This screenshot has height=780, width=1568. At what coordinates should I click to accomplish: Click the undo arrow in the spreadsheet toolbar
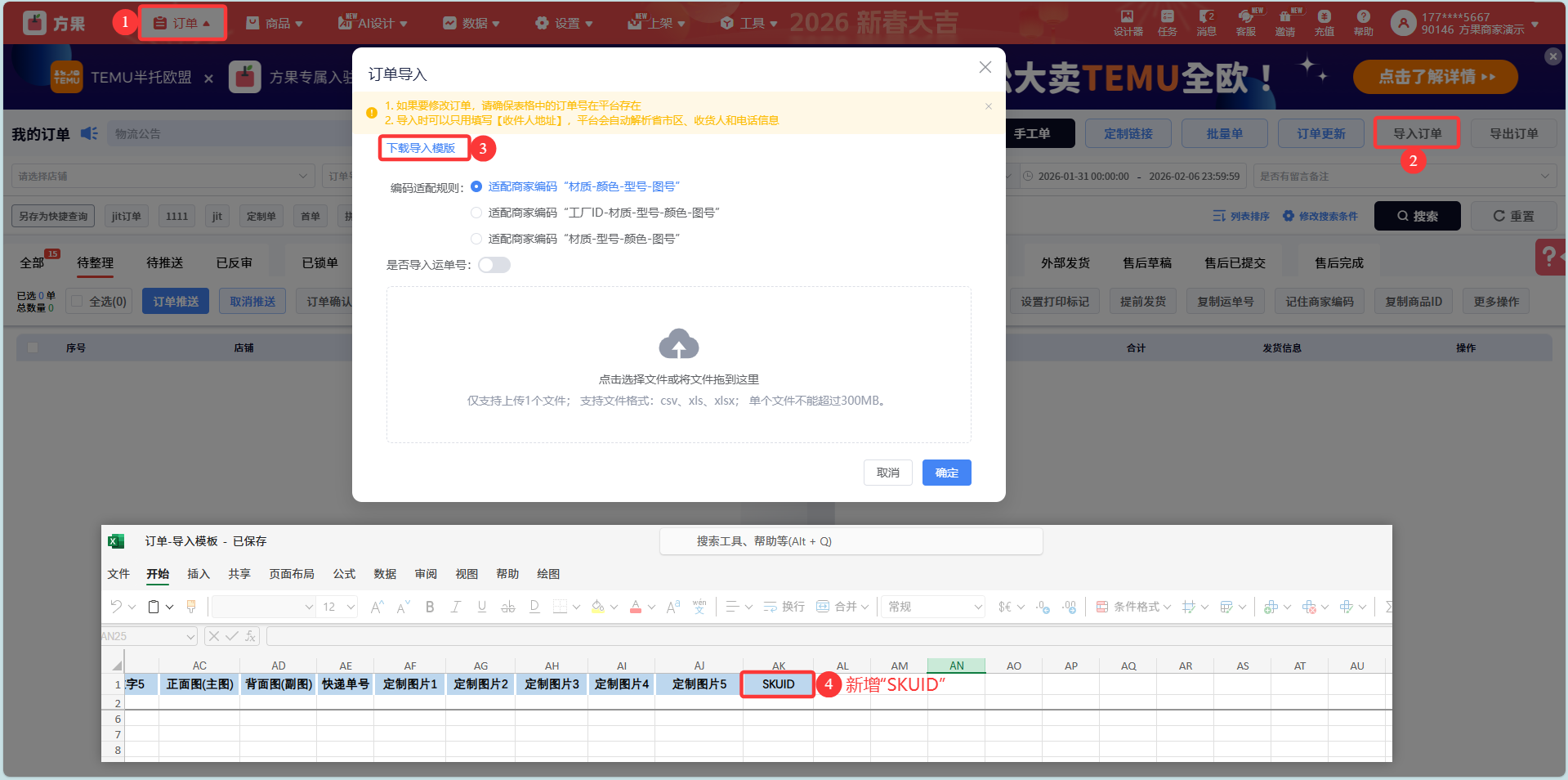pyautogui.click(x=116, y=607)
